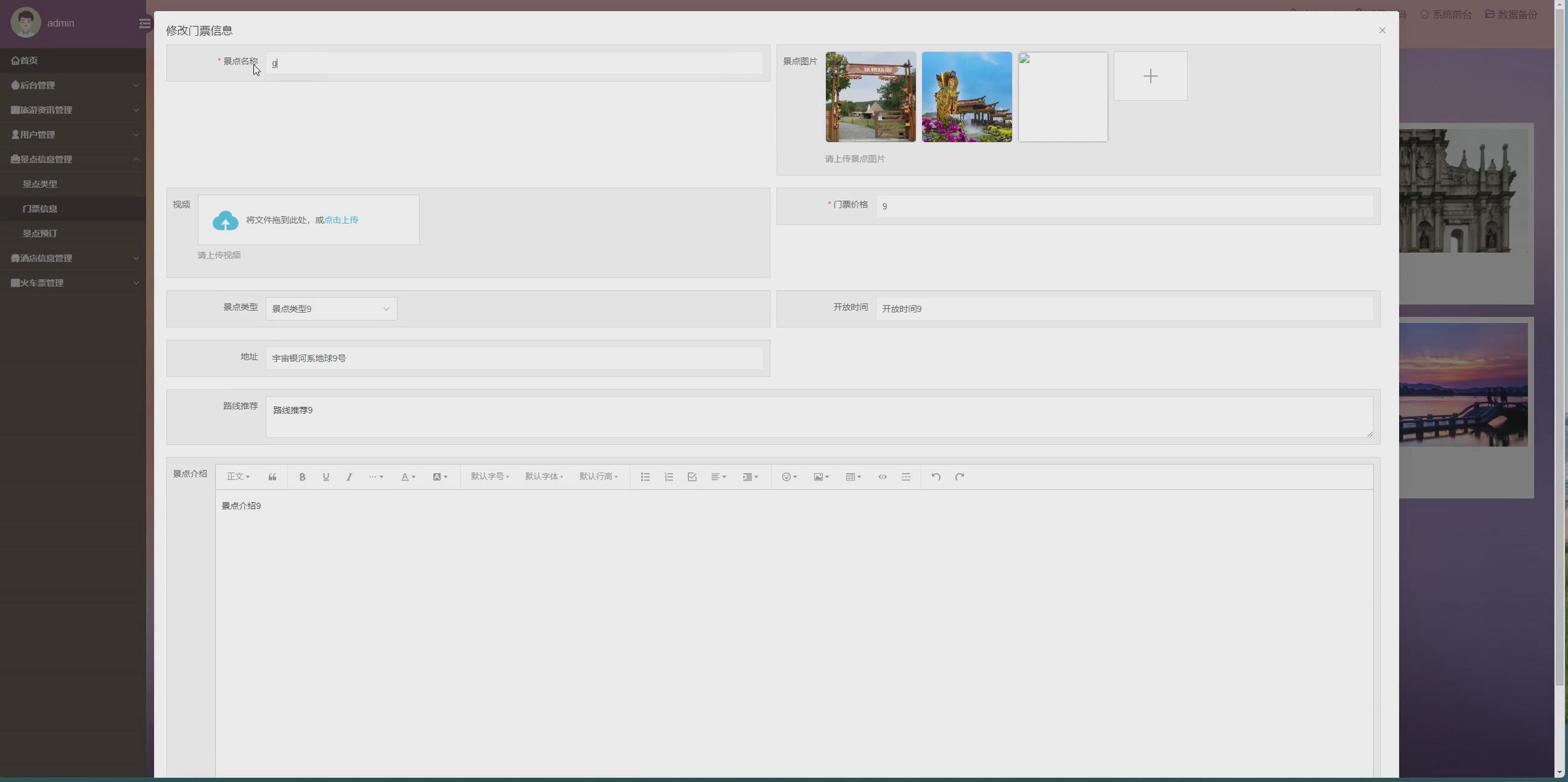Insert code block via code icon
This screenshot has height=782, width=1568.
coord(882,477)
